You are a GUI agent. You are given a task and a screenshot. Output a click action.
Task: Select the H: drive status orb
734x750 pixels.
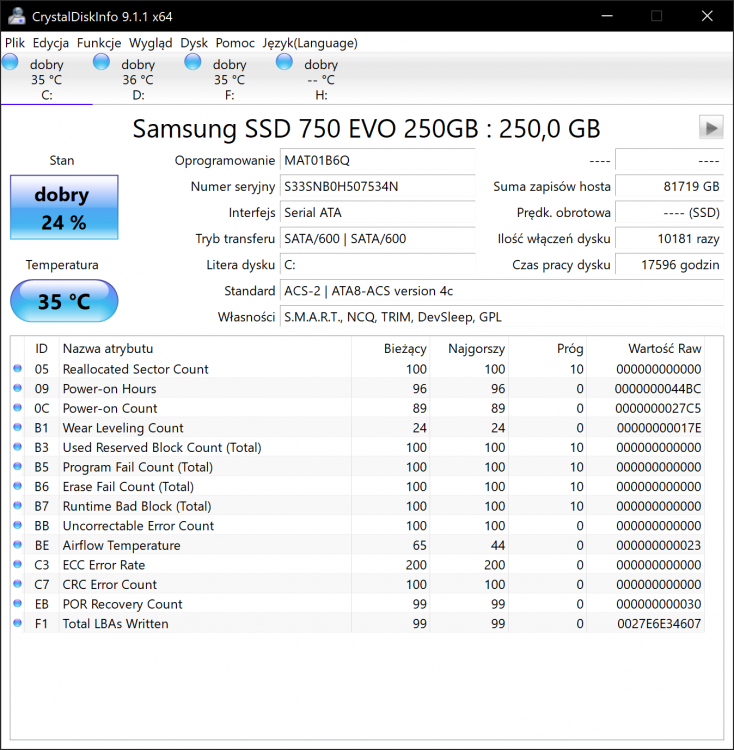point(285,63)
